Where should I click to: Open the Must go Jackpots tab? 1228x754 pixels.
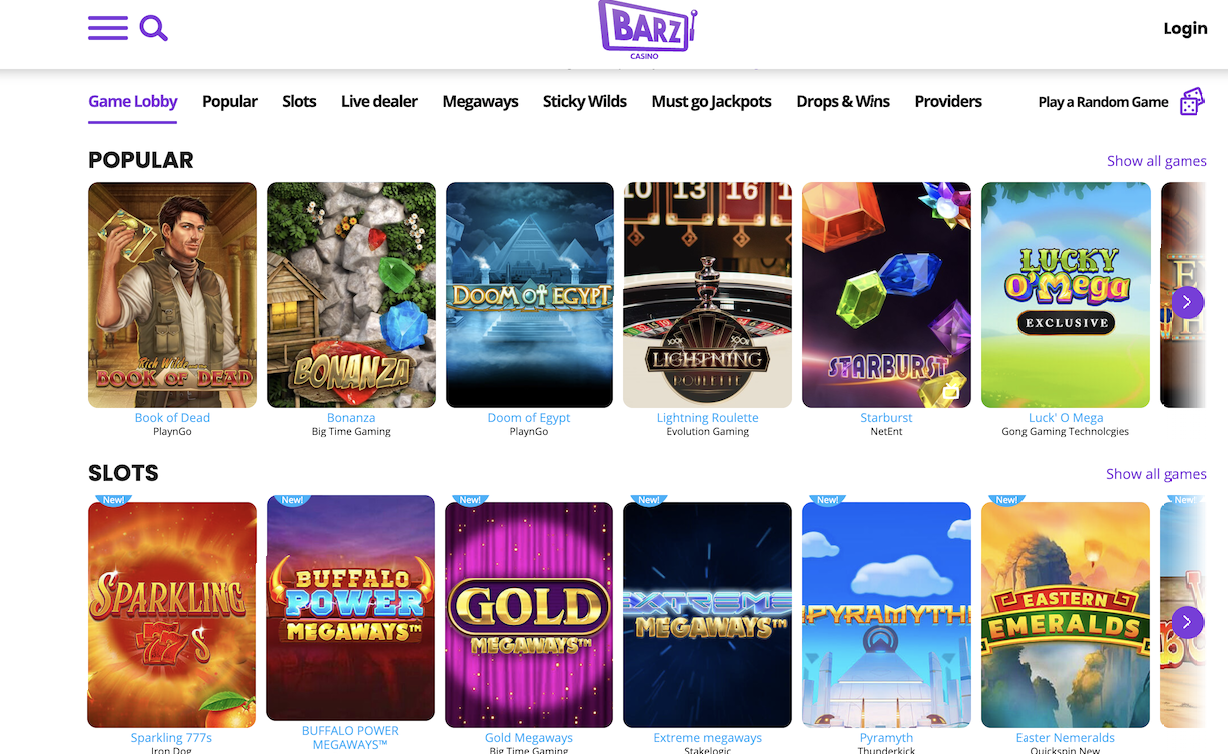click(x=711, y=101)
